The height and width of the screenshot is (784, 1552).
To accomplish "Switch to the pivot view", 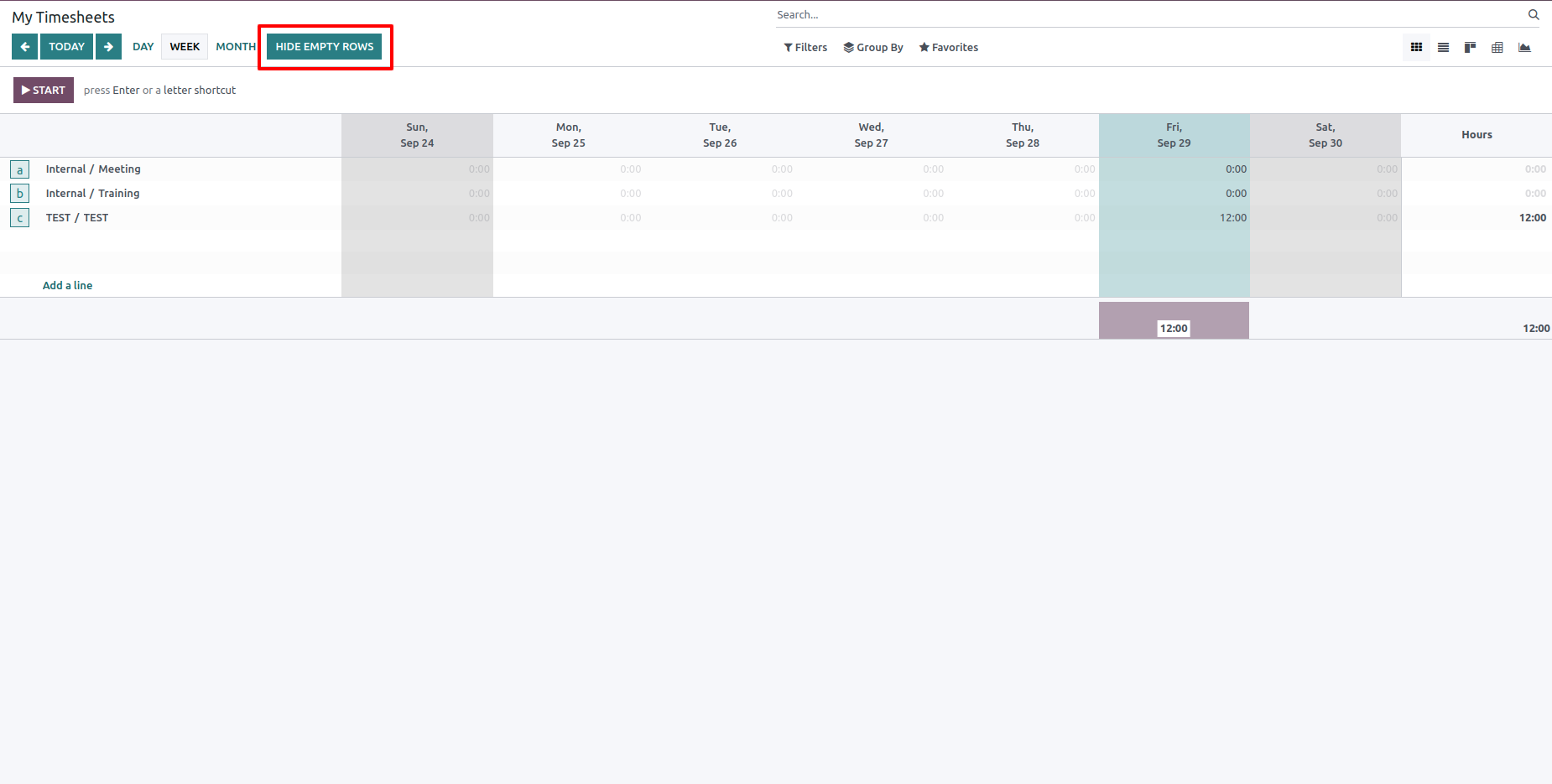I will (x=1497, y=48).
